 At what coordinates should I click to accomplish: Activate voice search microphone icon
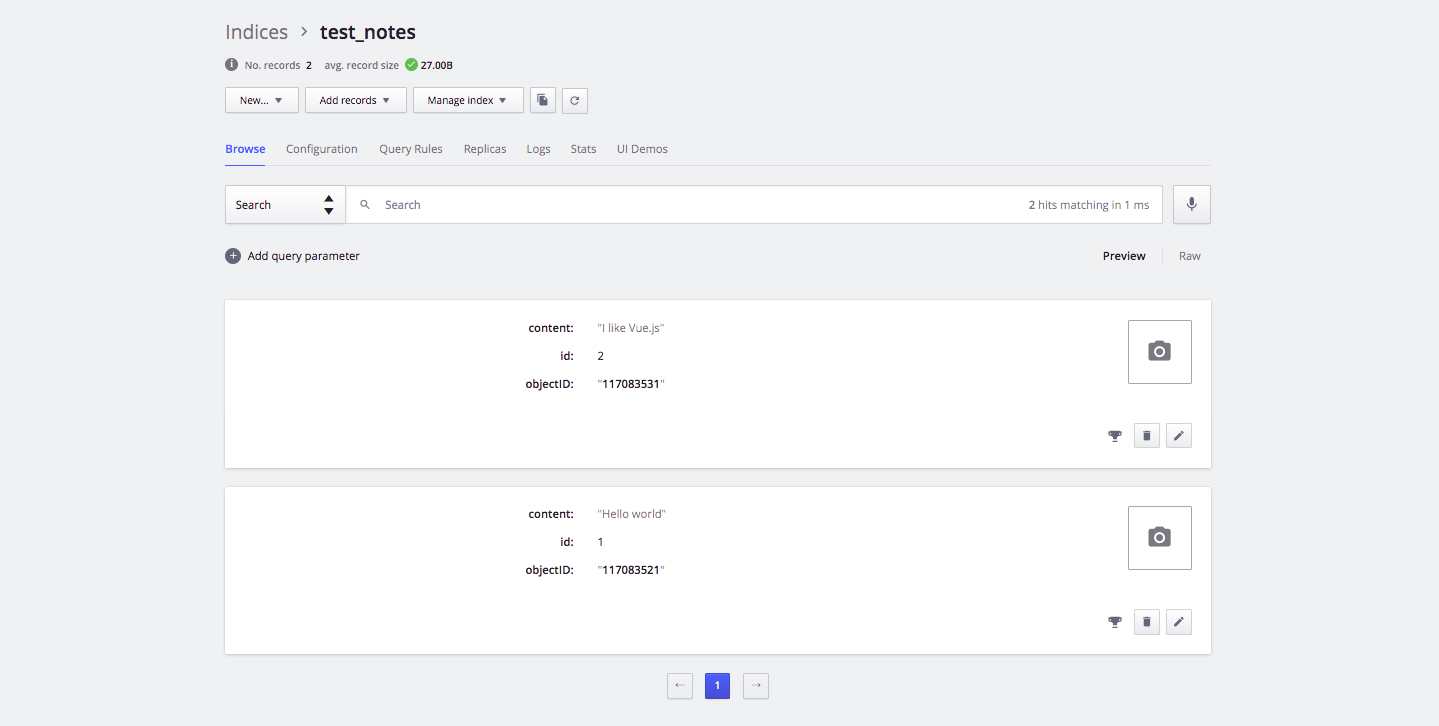coord(1191,204)
